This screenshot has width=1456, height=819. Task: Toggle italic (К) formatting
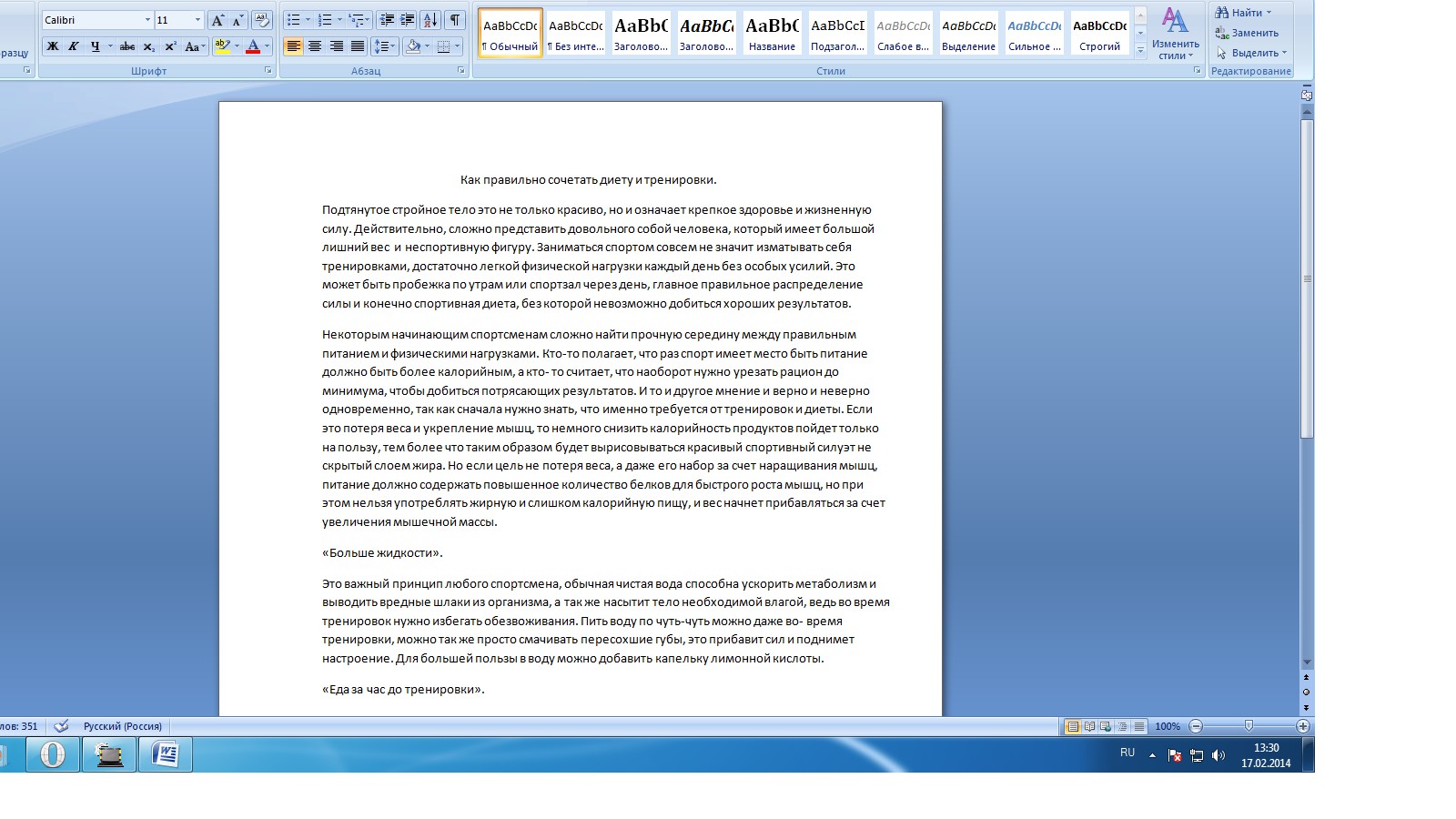coord(74,46)
